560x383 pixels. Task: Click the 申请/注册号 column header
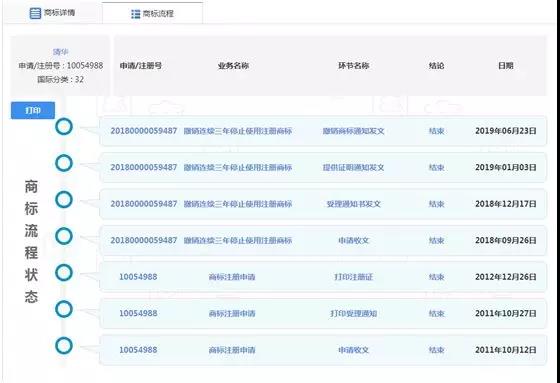(x=141, y=66)
